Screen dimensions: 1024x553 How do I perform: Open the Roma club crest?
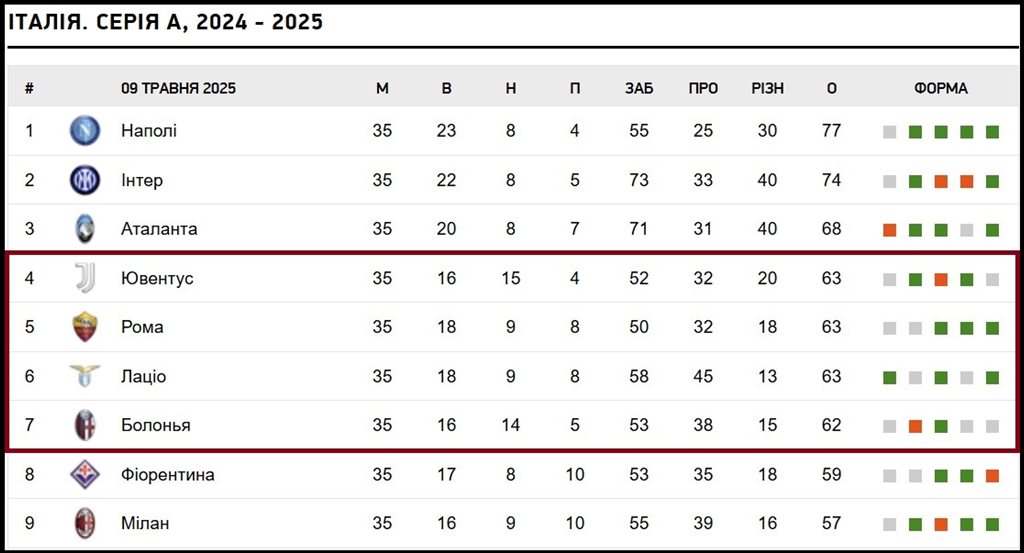pyautogui.click(x=85, y=327)
